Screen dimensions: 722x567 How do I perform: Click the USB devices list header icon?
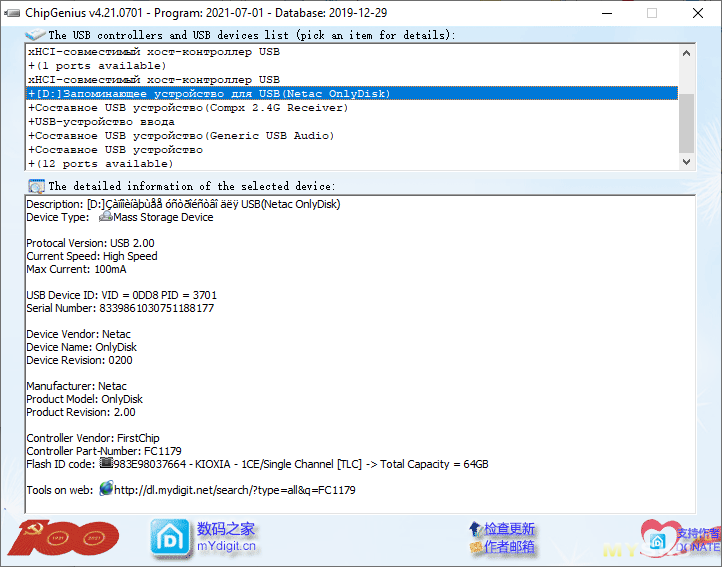(36, 34)
